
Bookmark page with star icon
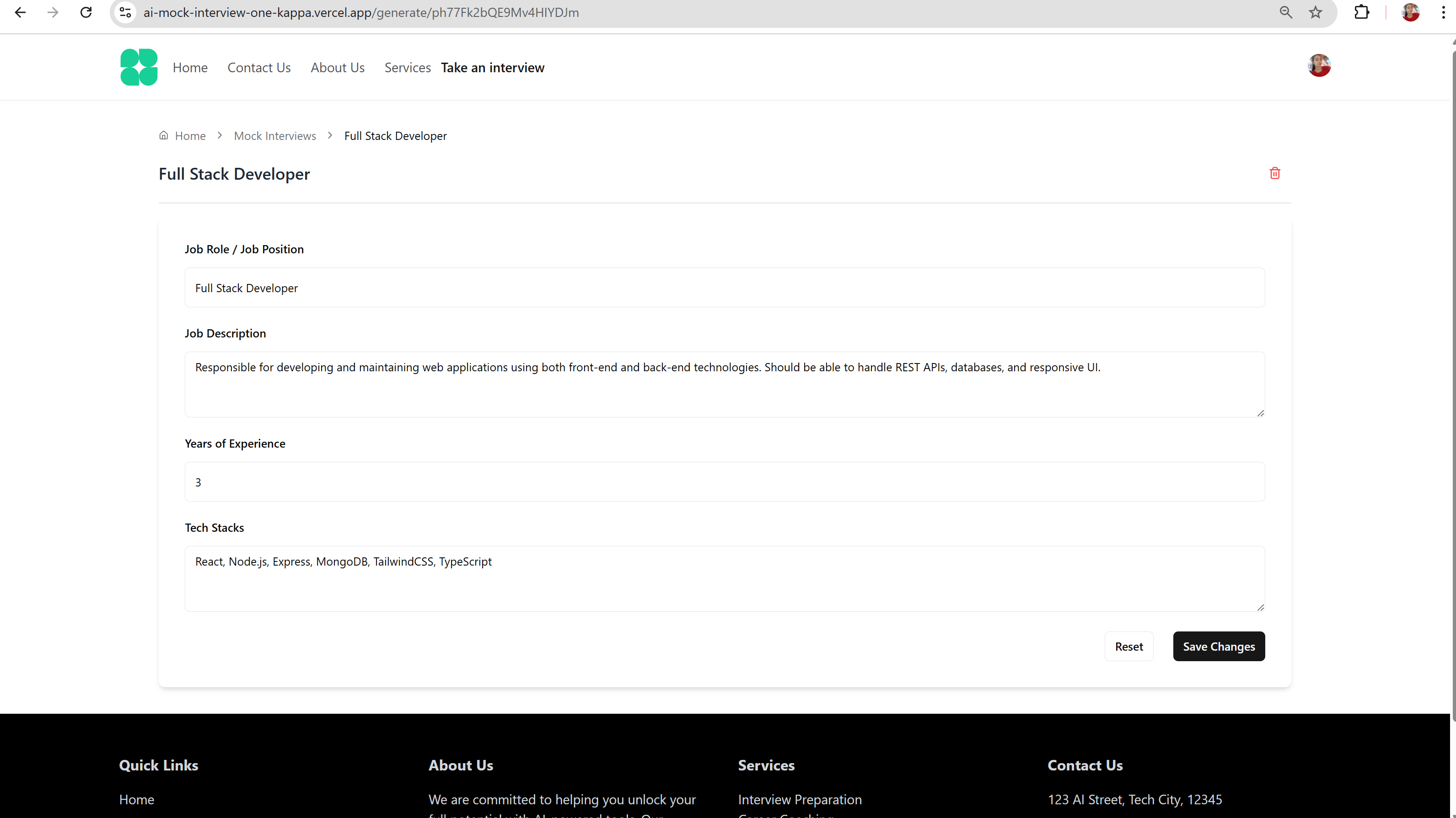click(x=1315, y=12)
